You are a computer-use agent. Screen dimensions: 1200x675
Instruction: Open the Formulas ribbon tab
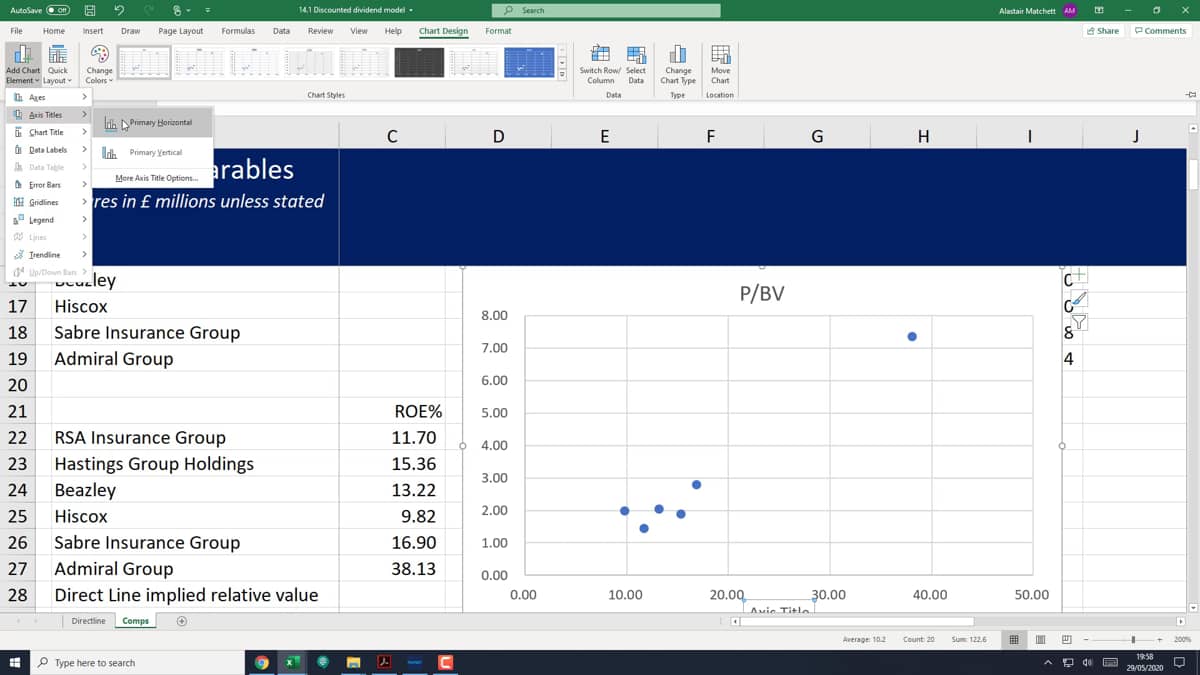(x=238, y=31)
